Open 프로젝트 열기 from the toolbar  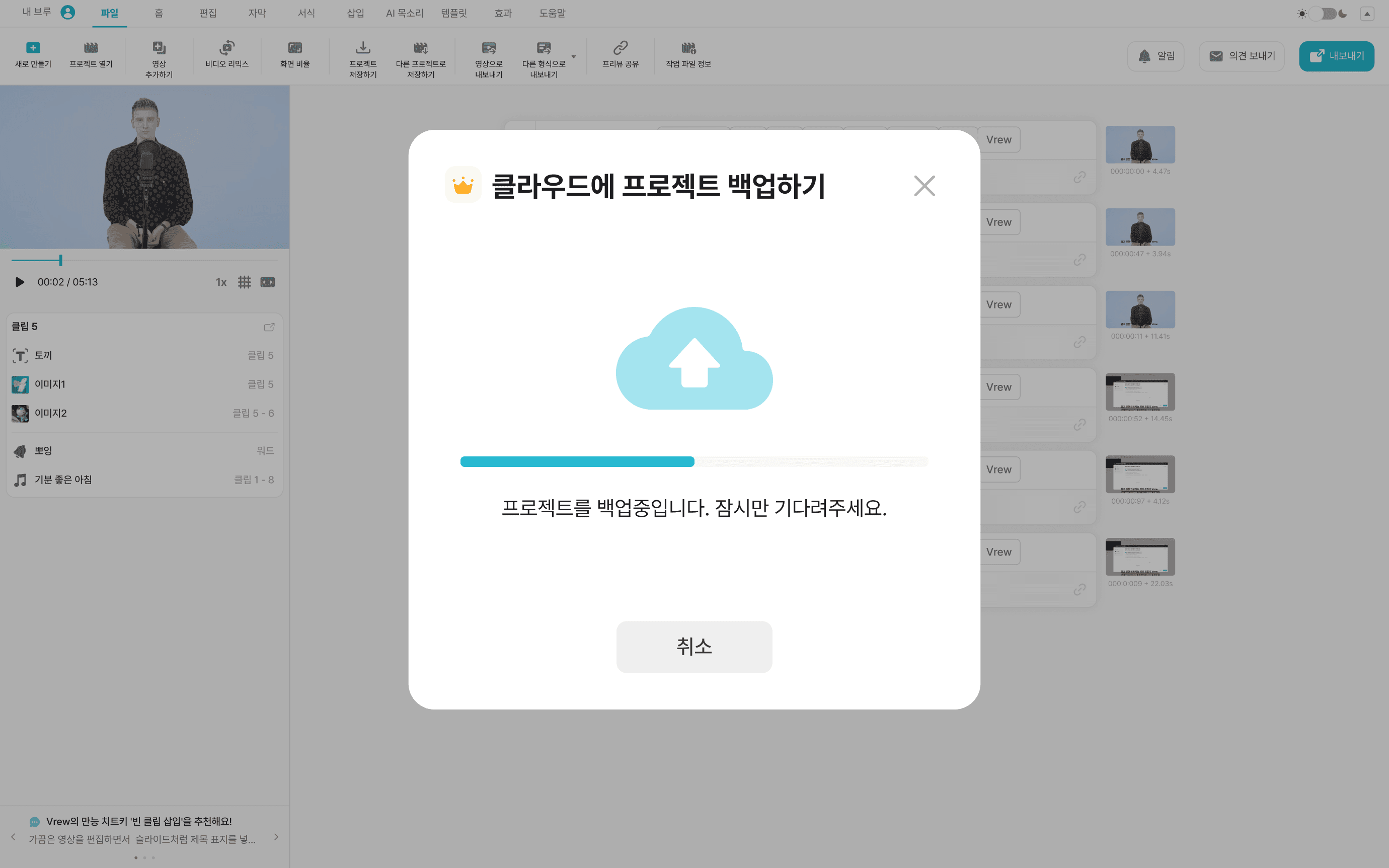[x=91, y=48]
